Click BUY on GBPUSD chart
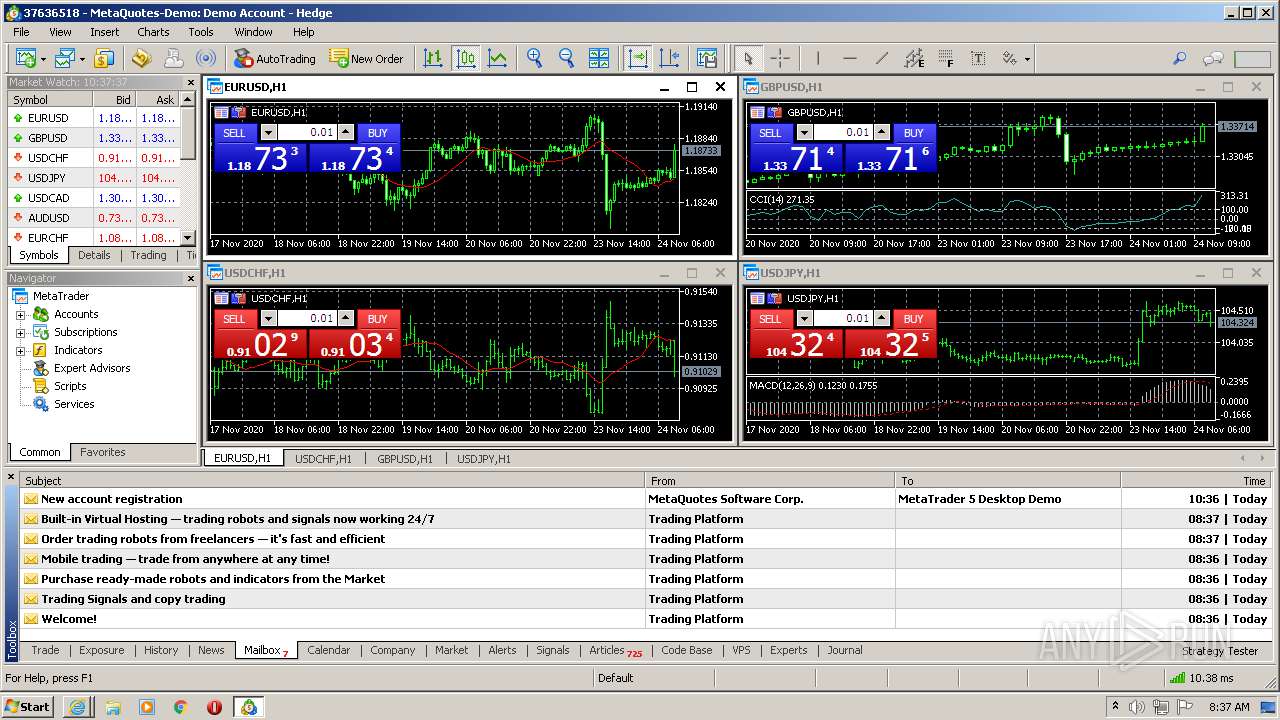 913,133
